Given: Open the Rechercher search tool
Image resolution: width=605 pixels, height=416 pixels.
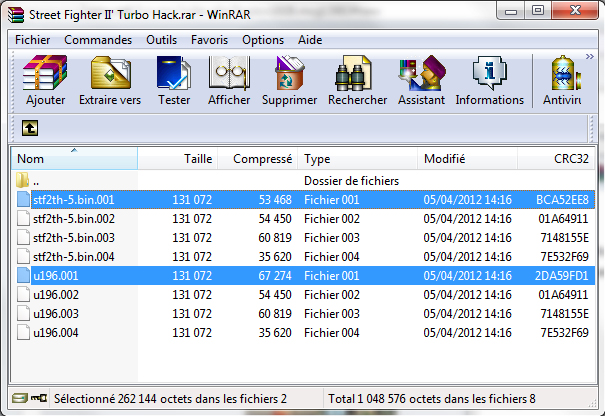Looking at the screenshot, I should coord(357,80).
